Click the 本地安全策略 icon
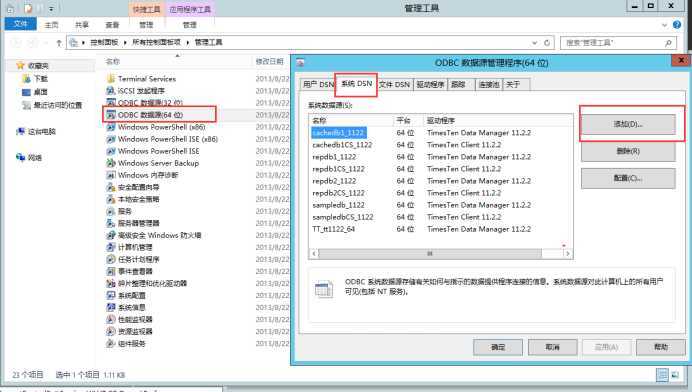This screenshot has height=392, width=692. pyautogui.click(x=111, y=199)
